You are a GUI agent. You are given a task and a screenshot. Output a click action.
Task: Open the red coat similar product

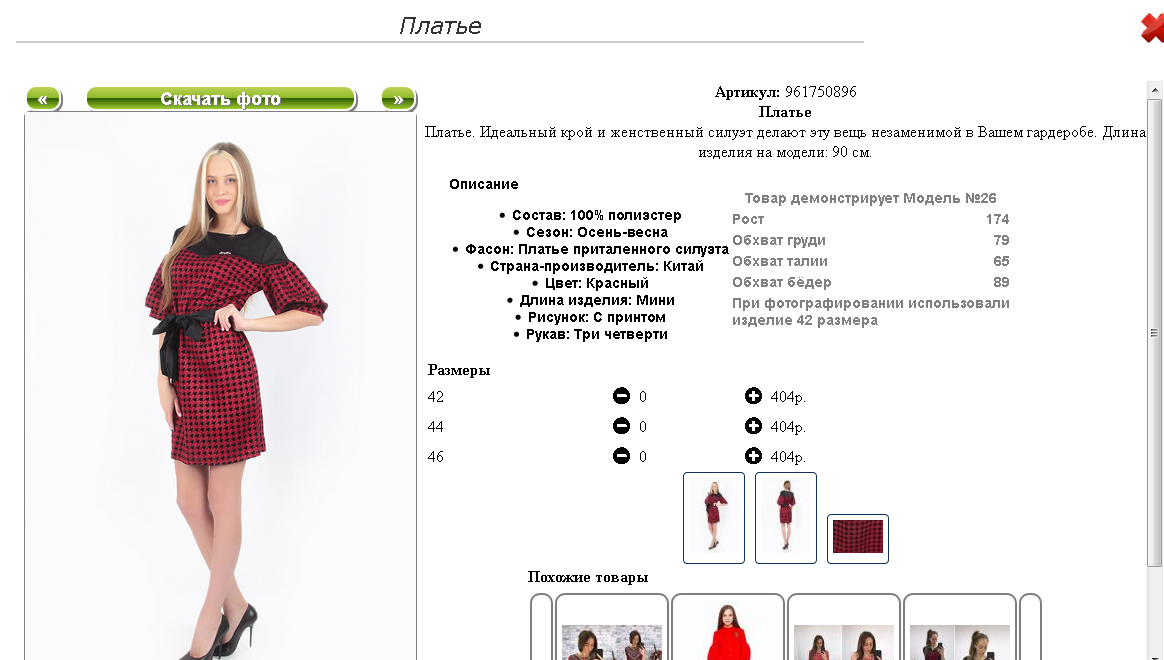pyautogui.click(x=728, y=627)
